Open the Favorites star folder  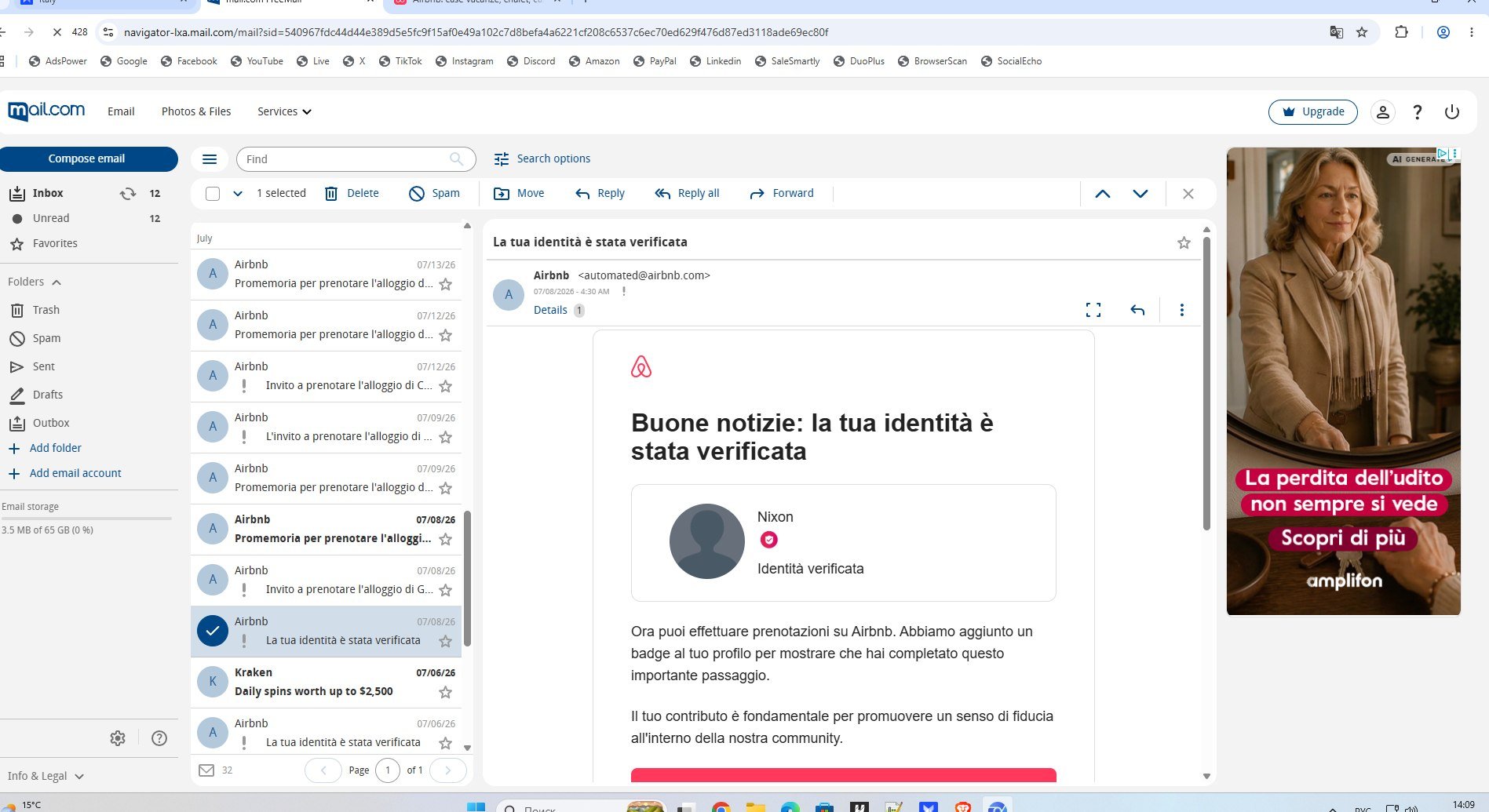pos(55,243)
